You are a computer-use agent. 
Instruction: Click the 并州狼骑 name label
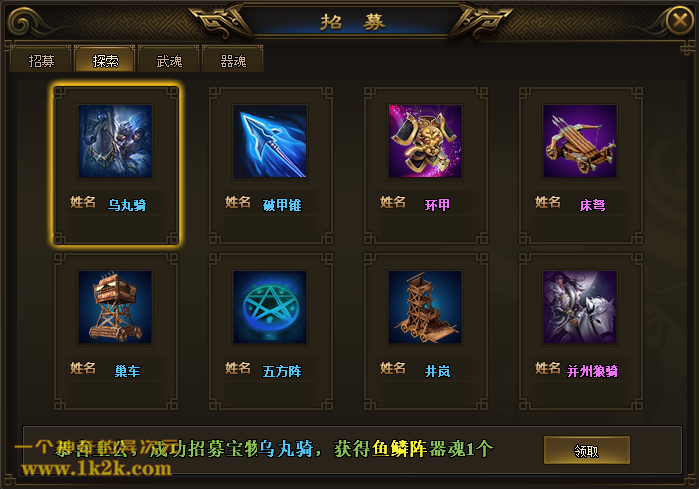pos(592,371)
